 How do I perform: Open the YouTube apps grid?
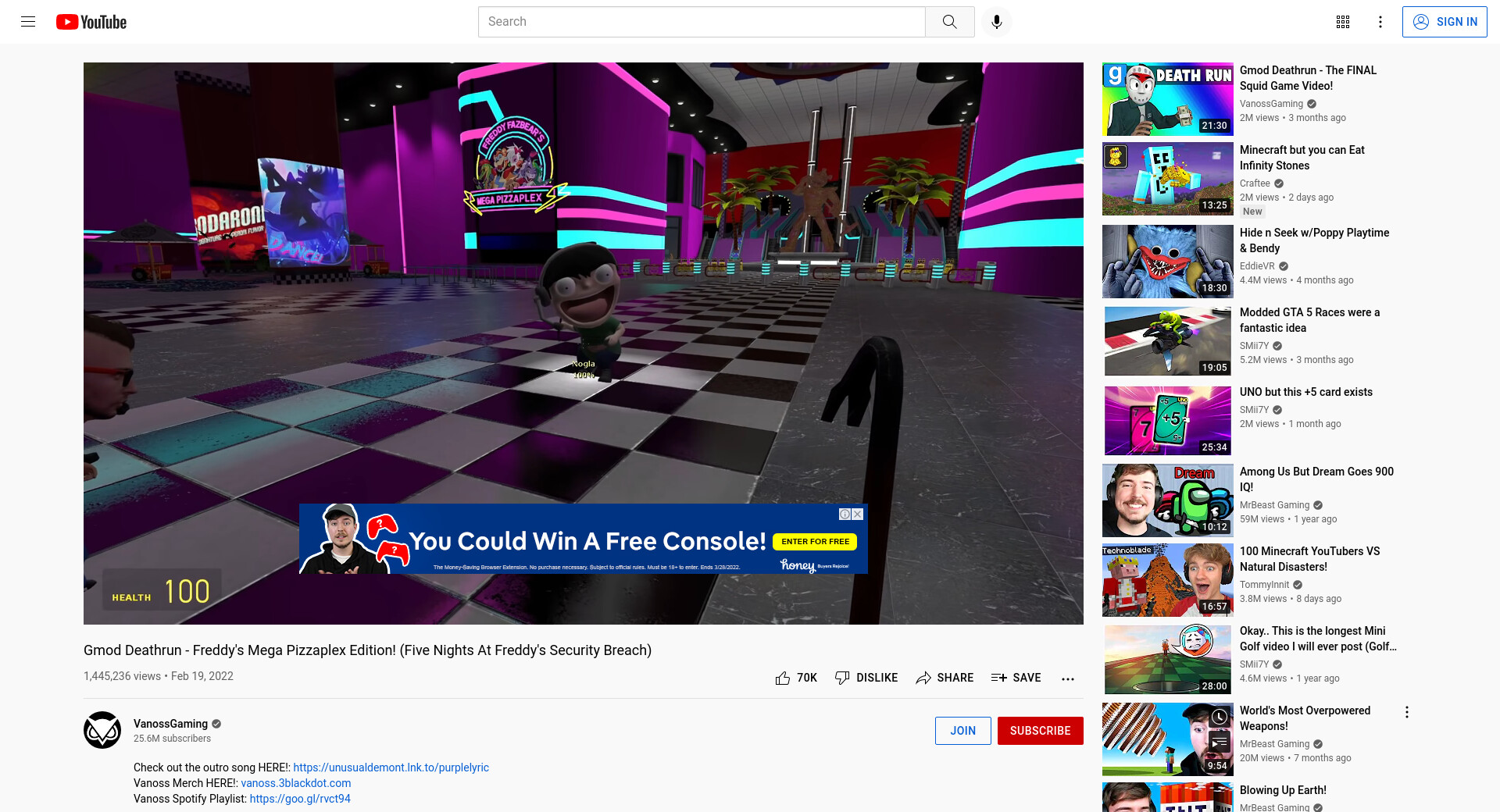tap(1343, 22)
